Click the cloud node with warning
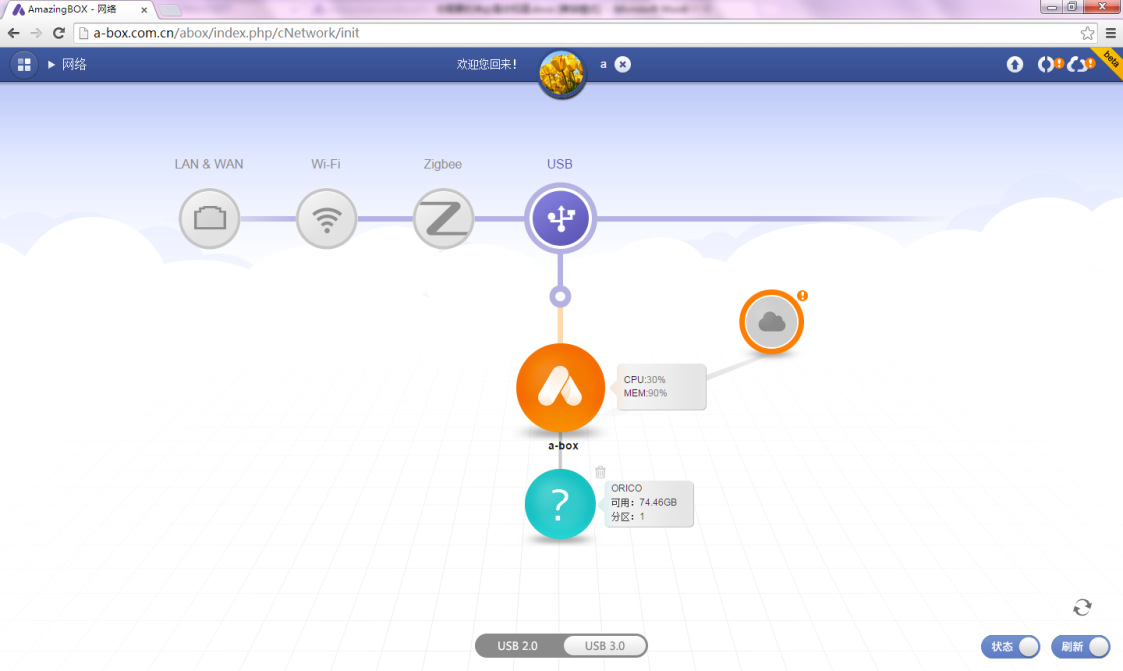 pyautogui.click(x=771, y=322)
